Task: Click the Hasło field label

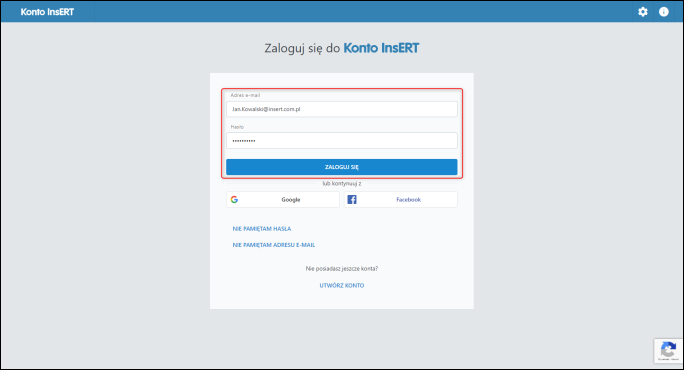Action: point(237,127)
